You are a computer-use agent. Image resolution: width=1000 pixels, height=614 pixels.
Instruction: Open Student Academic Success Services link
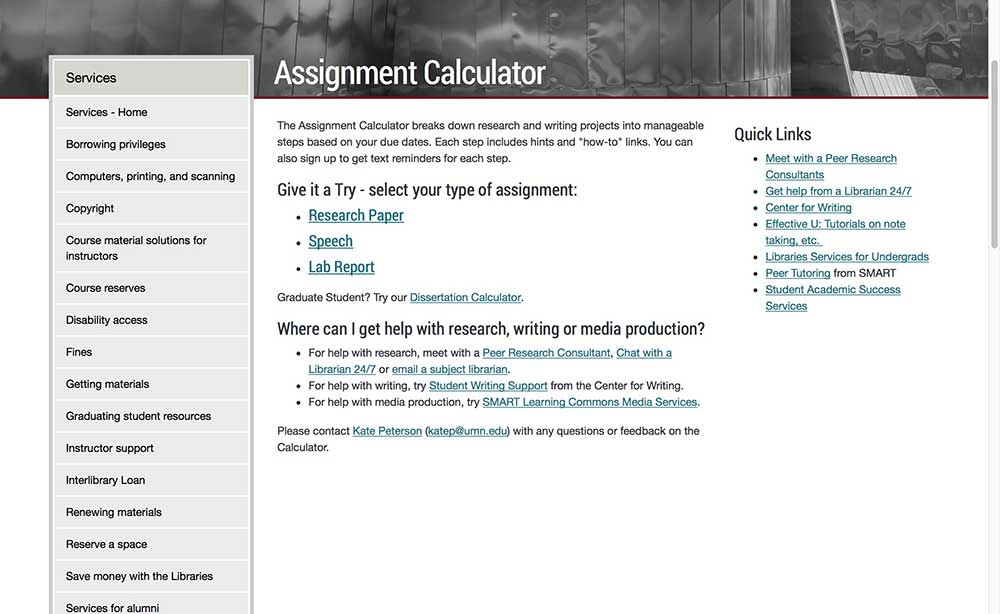click(833, 298)
